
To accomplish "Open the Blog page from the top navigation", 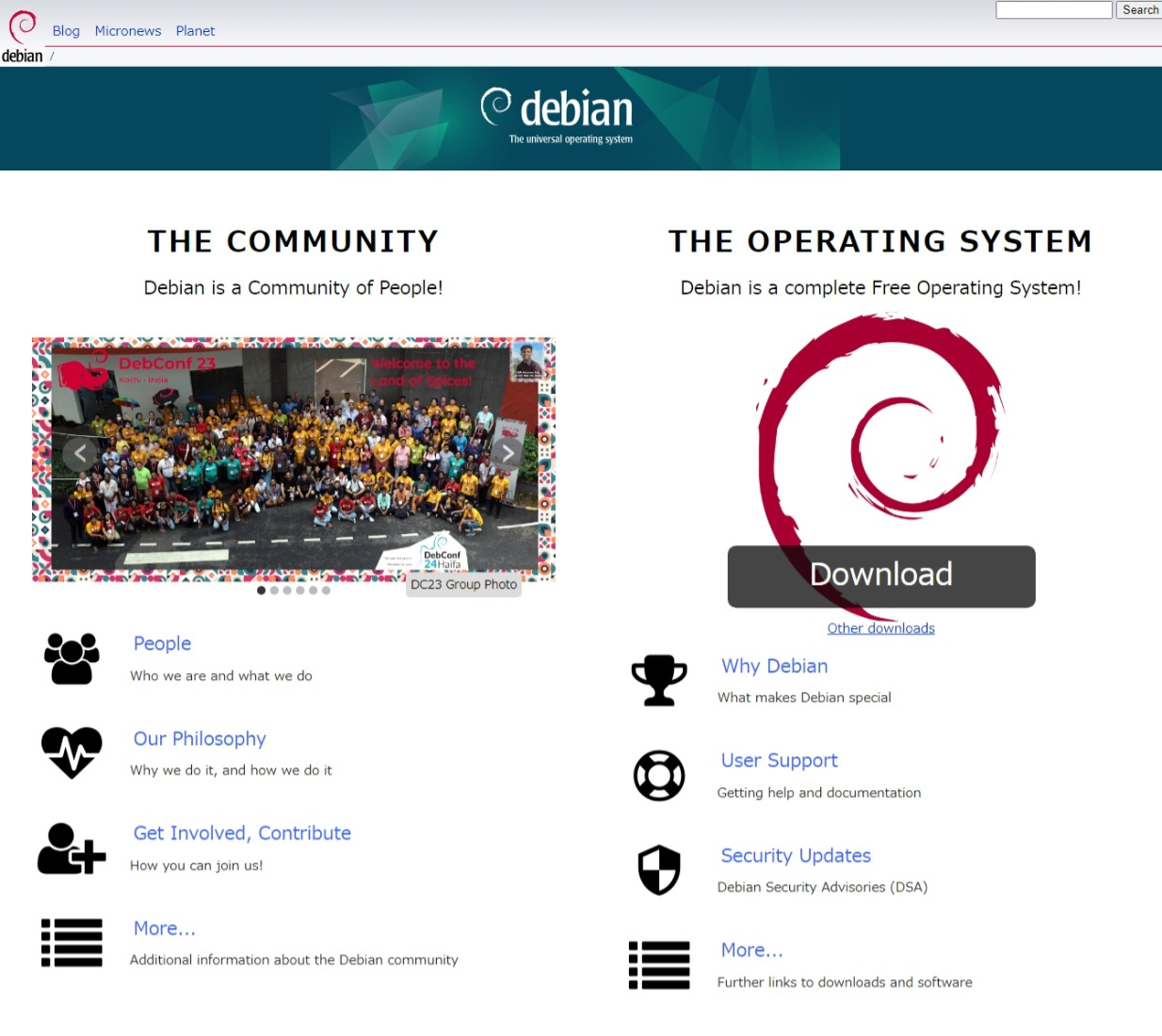I will coord(66,30).
